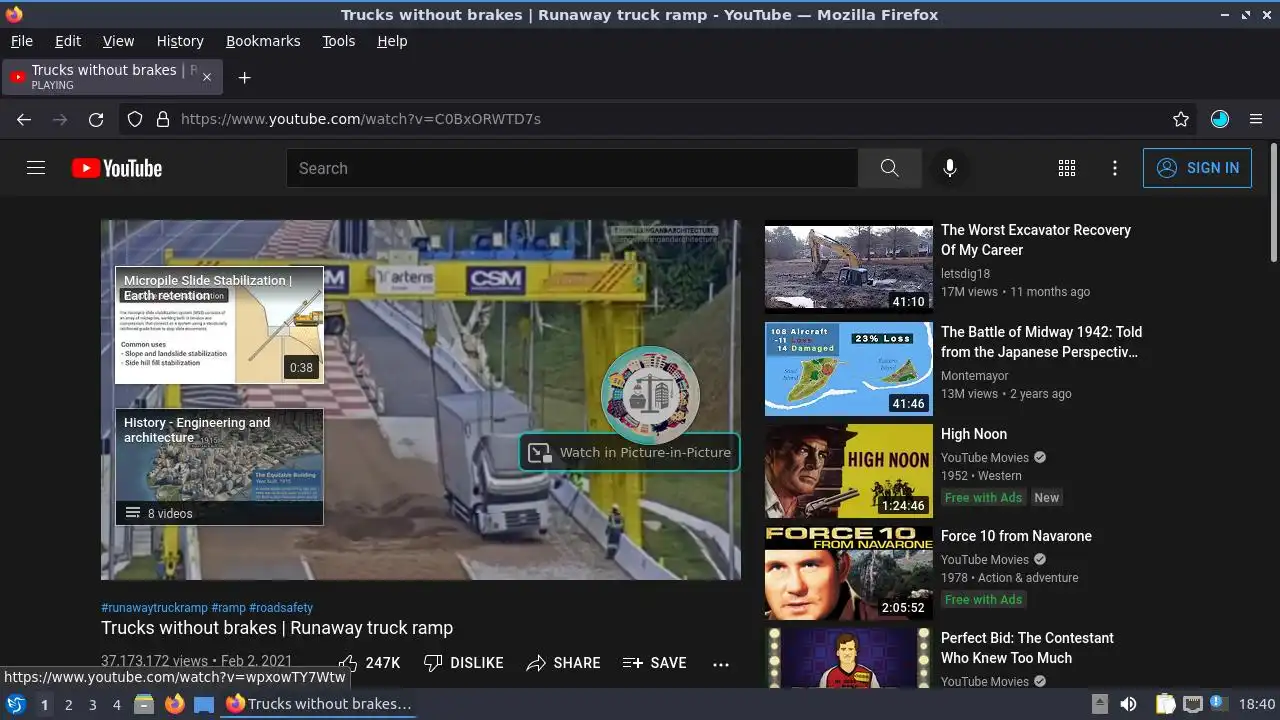Open a new tab with plus button
1280x720 pixels.
tap(244, 77)
